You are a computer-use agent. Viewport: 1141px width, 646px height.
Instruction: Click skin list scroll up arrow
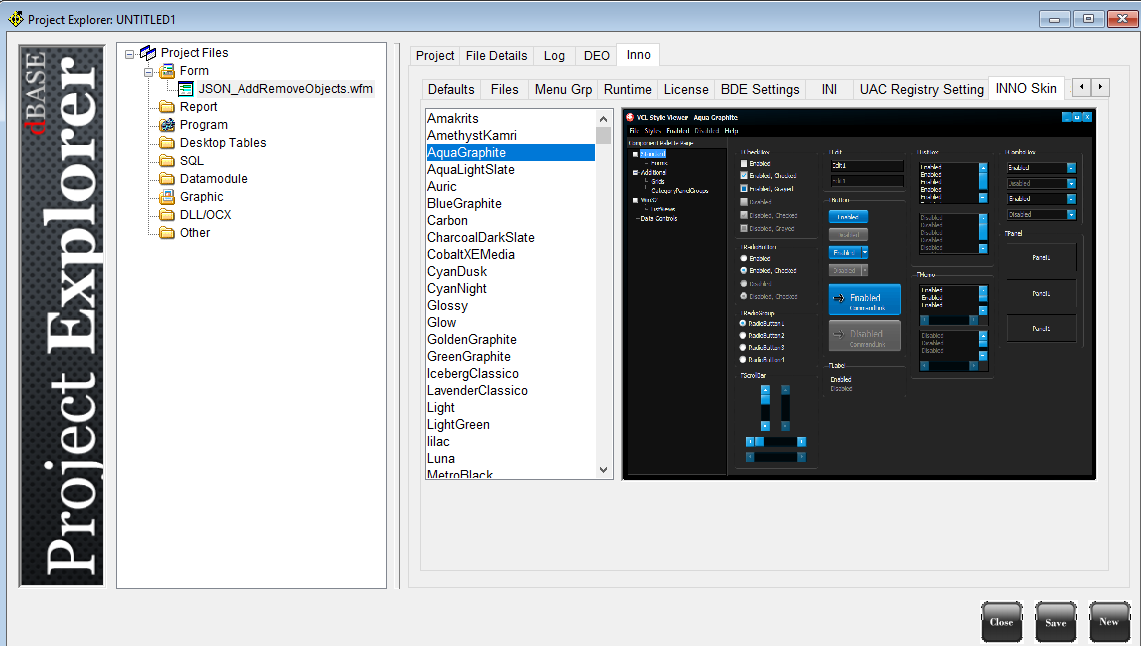[603, 119]
